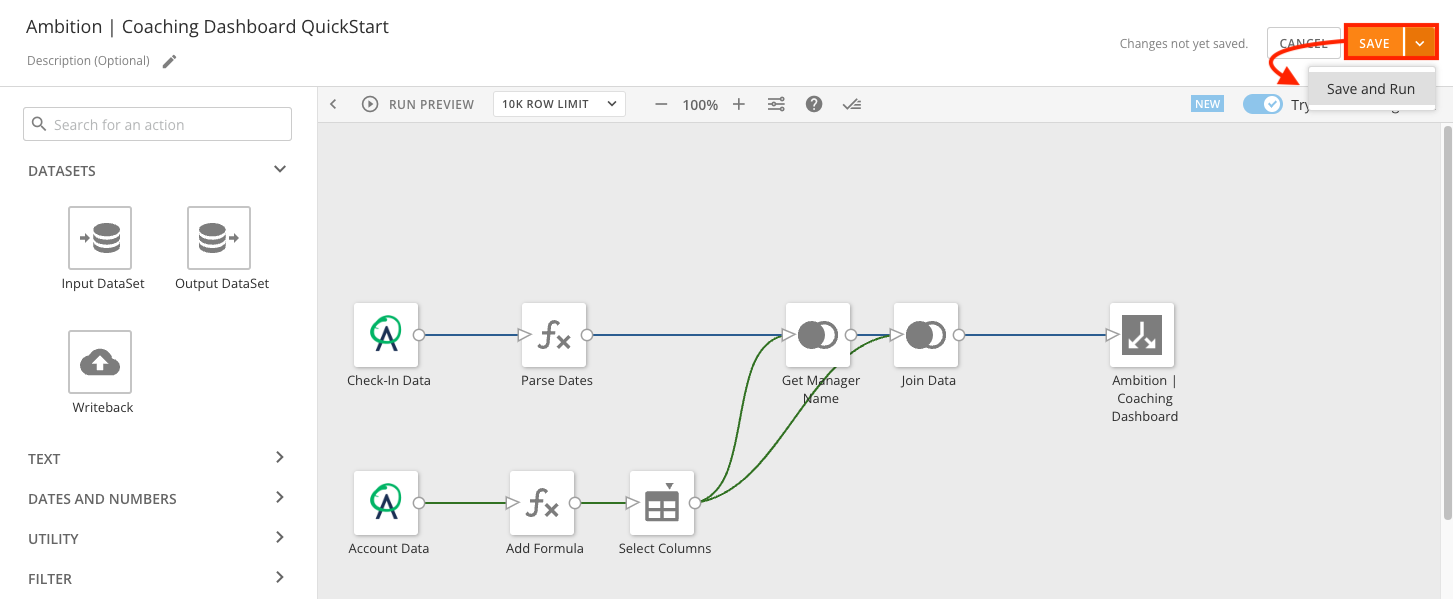Edit description with the pencil icon

(x=170, y=61)
